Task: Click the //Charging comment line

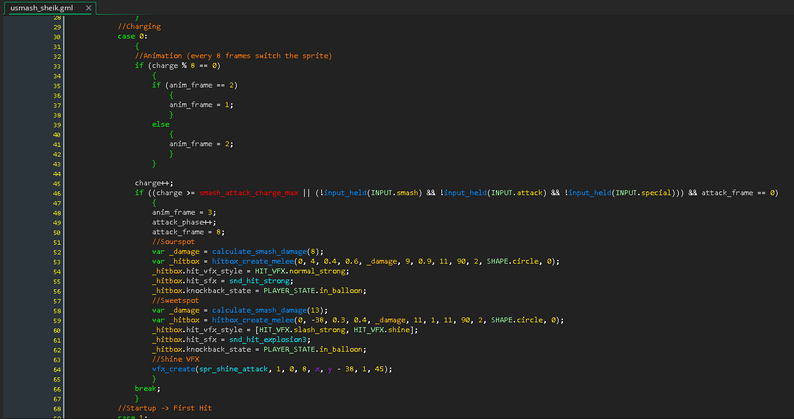Action: click(x=139, y=26)
